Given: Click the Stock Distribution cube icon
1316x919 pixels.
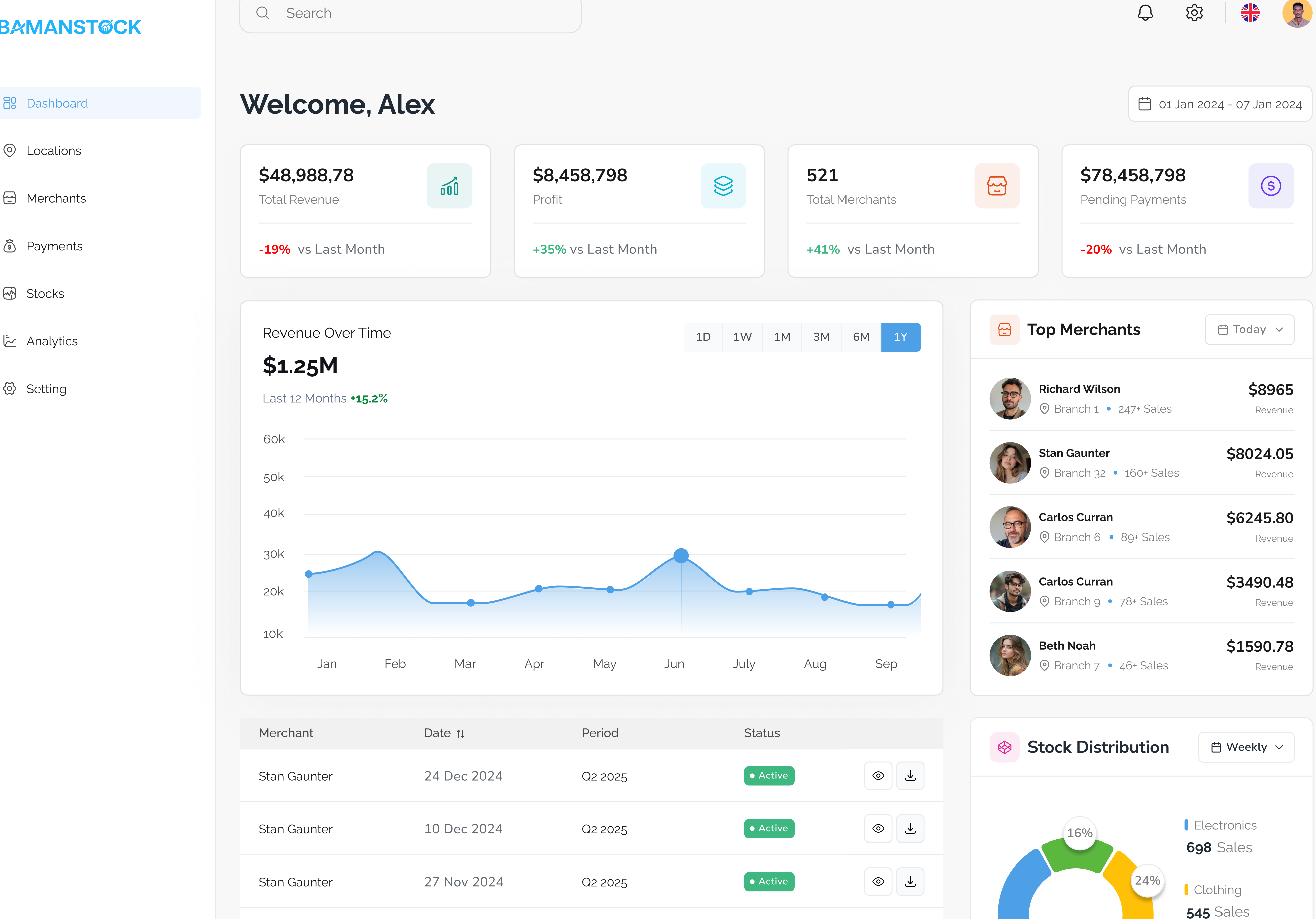Looking at the screenshot, I should click(1005, 747).
